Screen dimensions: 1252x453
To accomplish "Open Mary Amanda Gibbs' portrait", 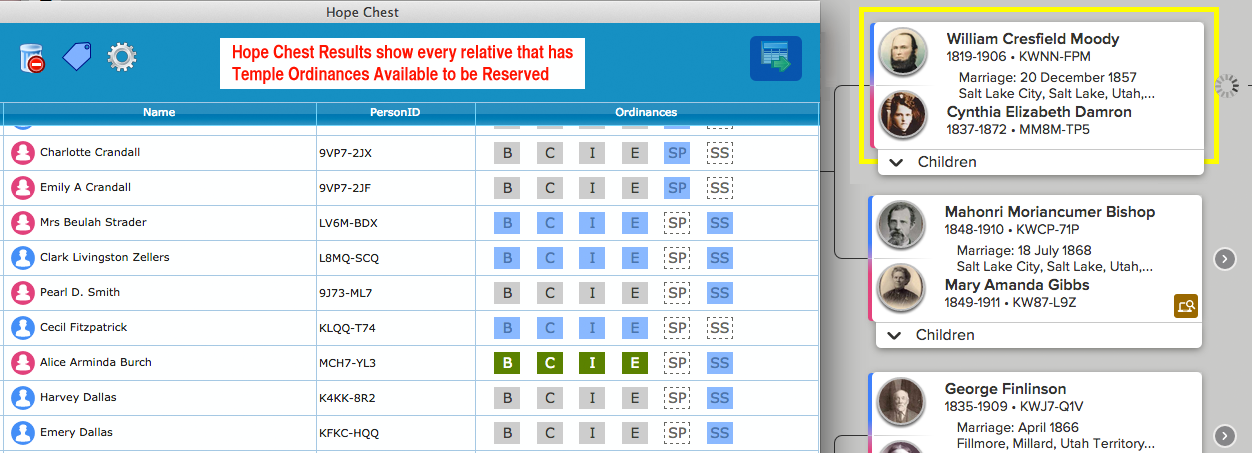I will click(901, 288).
